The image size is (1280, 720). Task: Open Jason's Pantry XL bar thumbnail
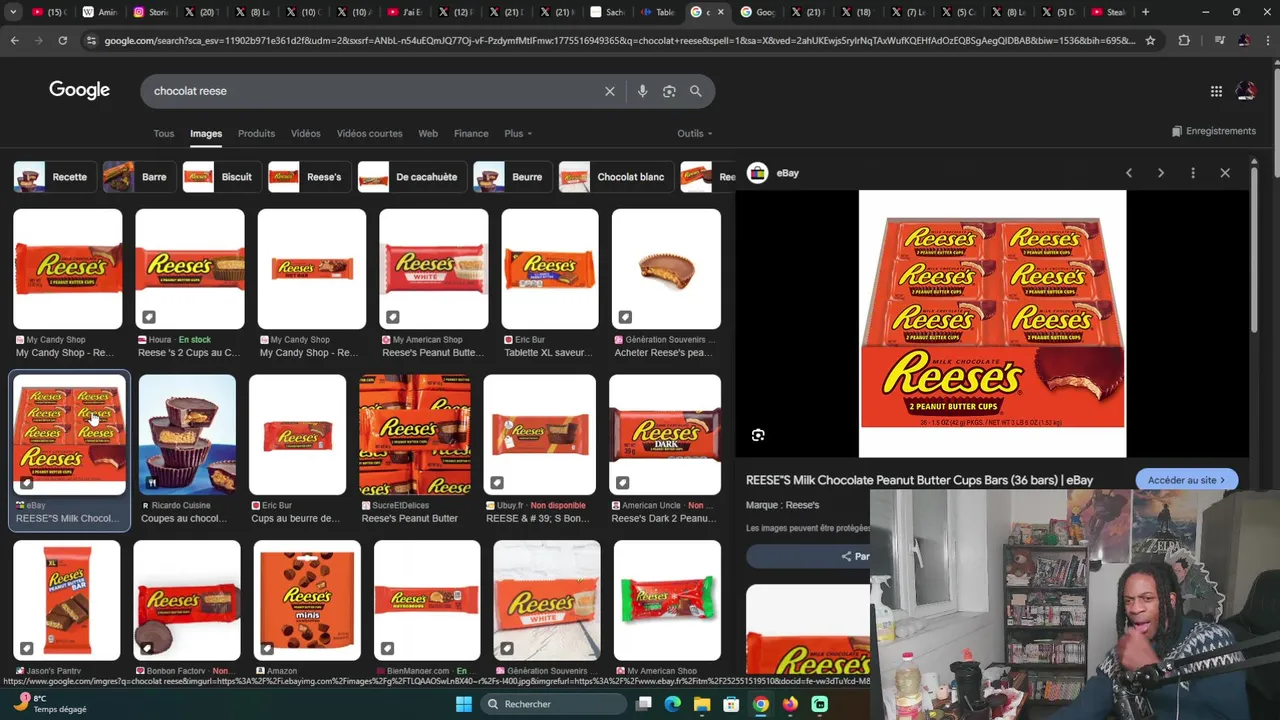click(x=67, y=601)
